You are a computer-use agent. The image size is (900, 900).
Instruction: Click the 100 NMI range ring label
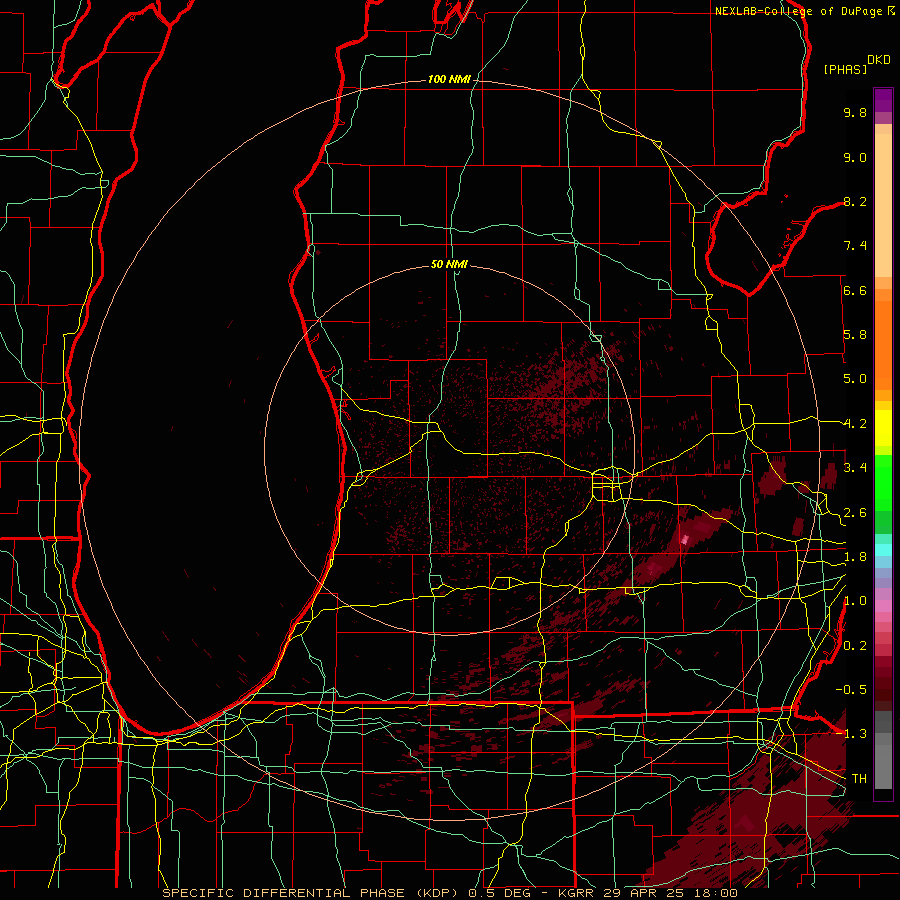[x=449, y=79]
